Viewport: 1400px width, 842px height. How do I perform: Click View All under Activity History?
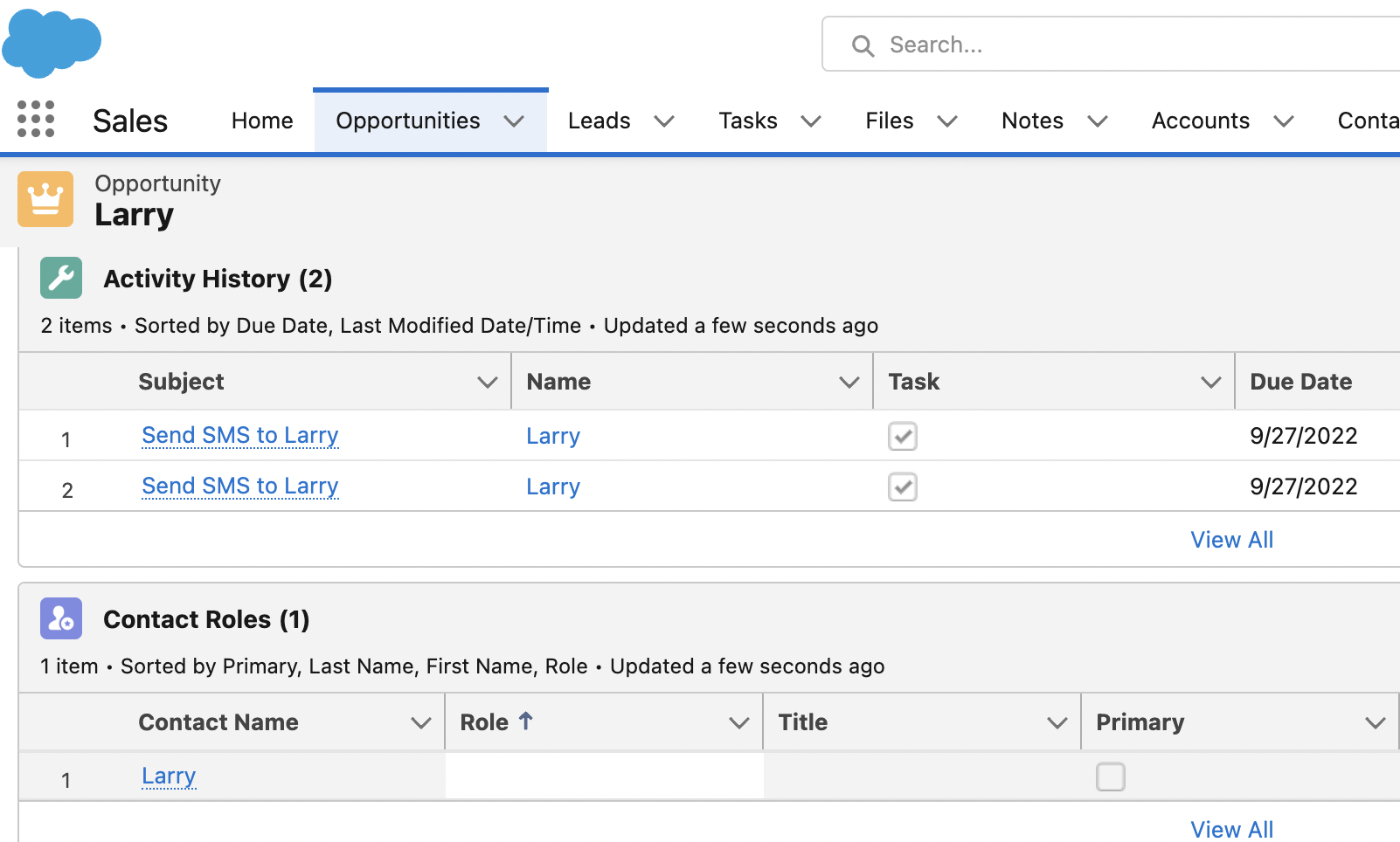click(1232, 540)
